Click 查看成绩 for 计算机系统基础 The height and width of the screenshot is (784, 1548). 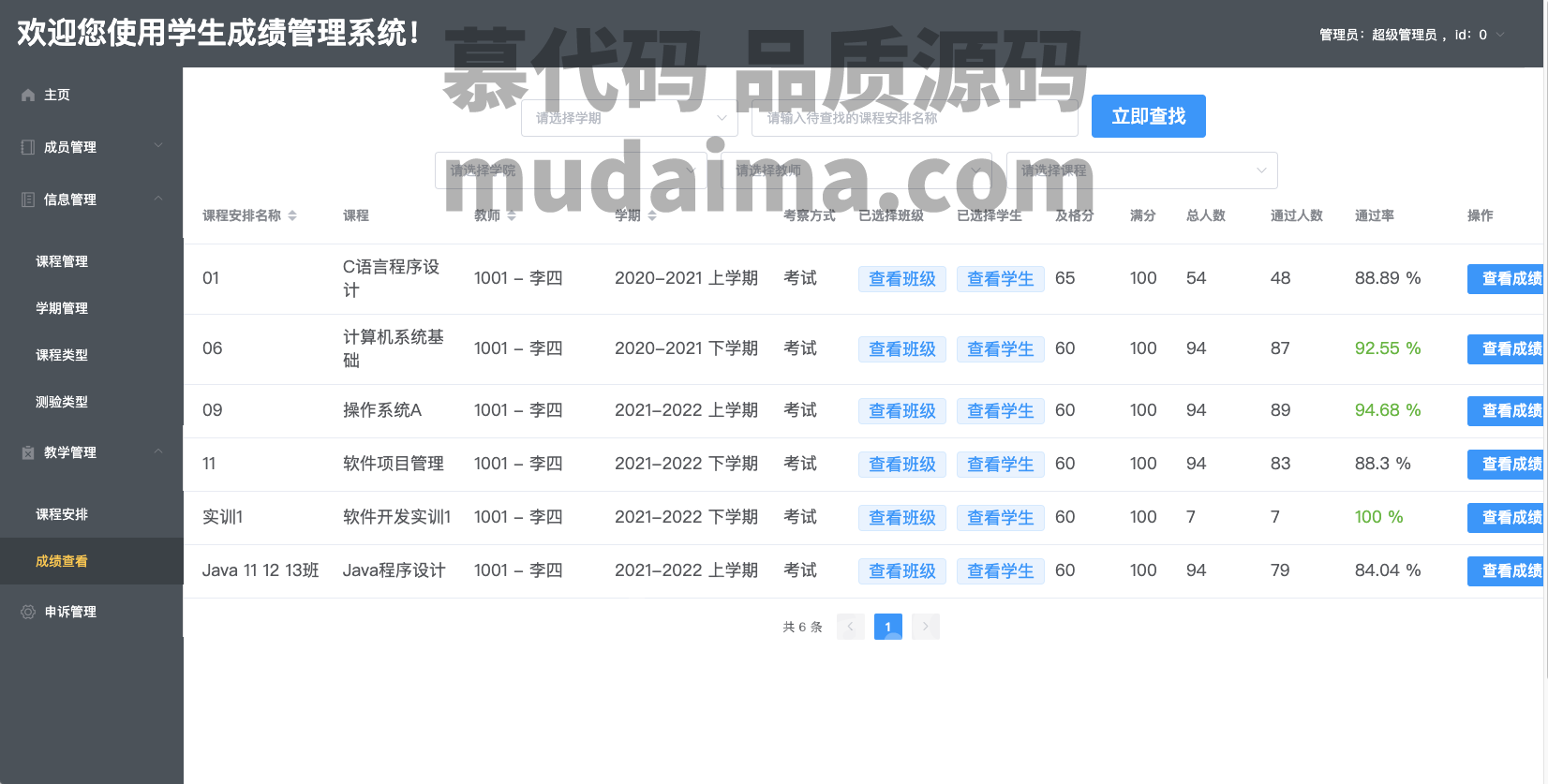point(1506,349)
